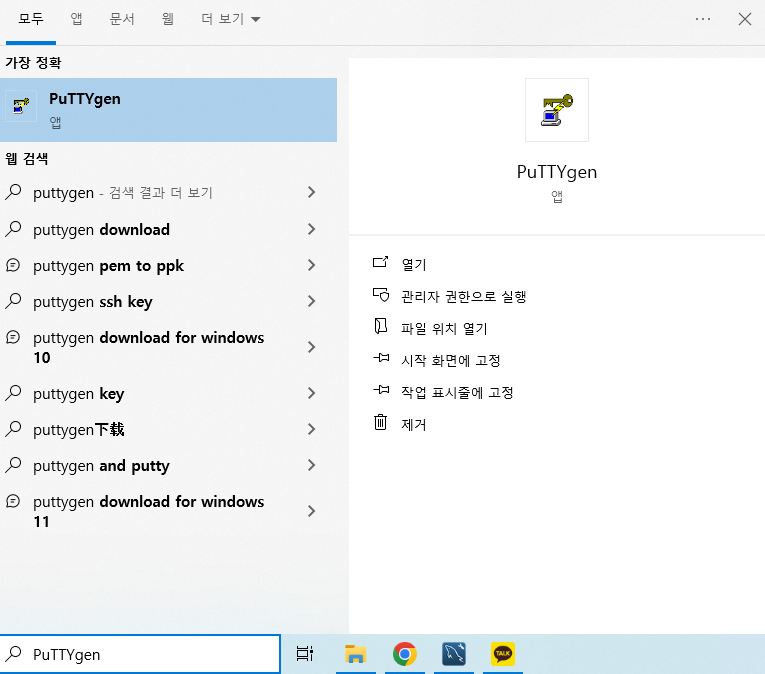The width and height of the screenshot is (765, 674).
Task: Select 열기 to open PuTTYgen
Action: (x=414, y=265)
